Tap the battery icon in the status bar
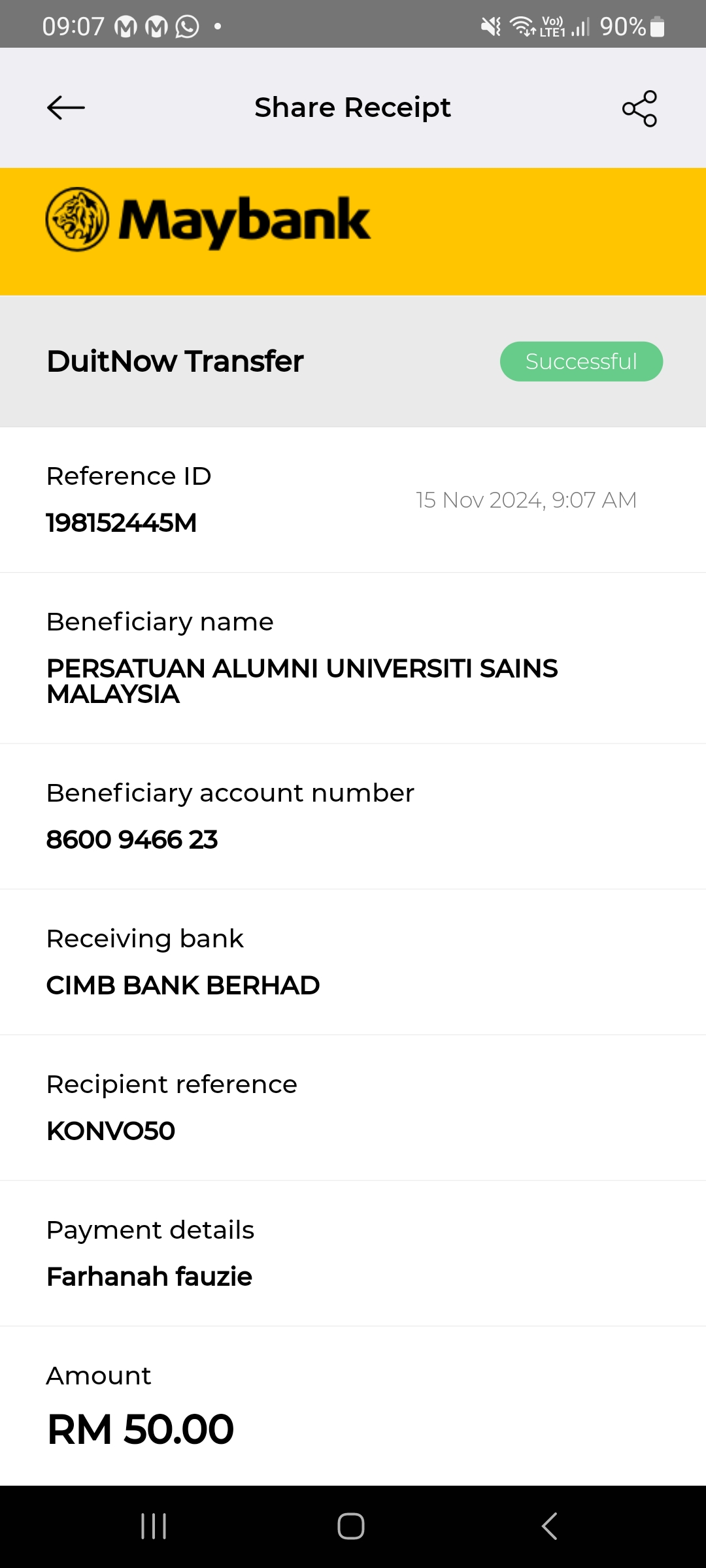Screen dimensions: 706x1568 pyautogui.click(x=658, y=27)
